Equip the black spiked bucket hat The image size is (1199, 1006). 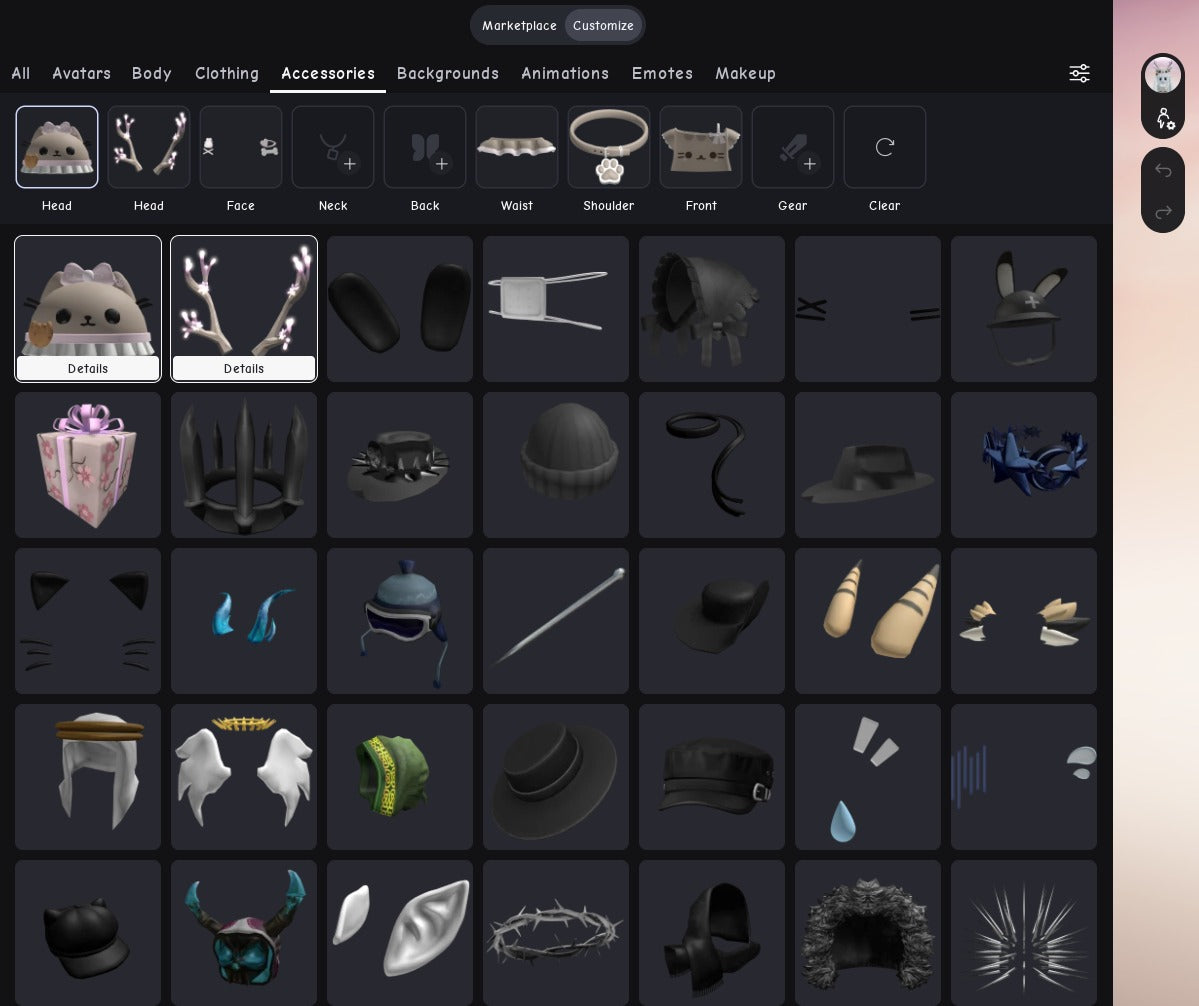[x=400, y=465]
